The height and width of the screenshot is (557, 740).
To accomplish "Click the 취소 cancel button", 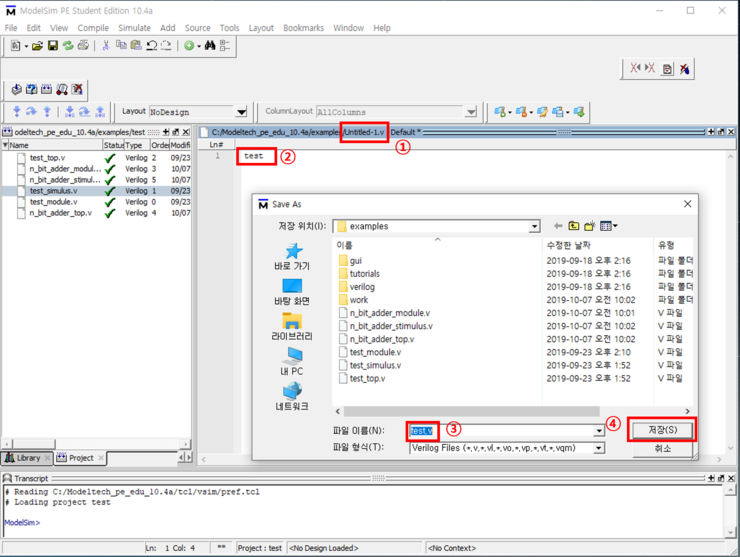I will point(662,448).
